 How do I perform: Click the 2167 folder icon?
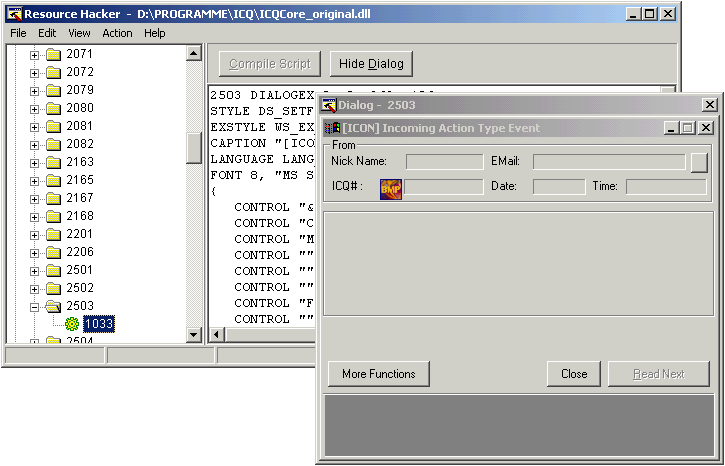point(53,198)
